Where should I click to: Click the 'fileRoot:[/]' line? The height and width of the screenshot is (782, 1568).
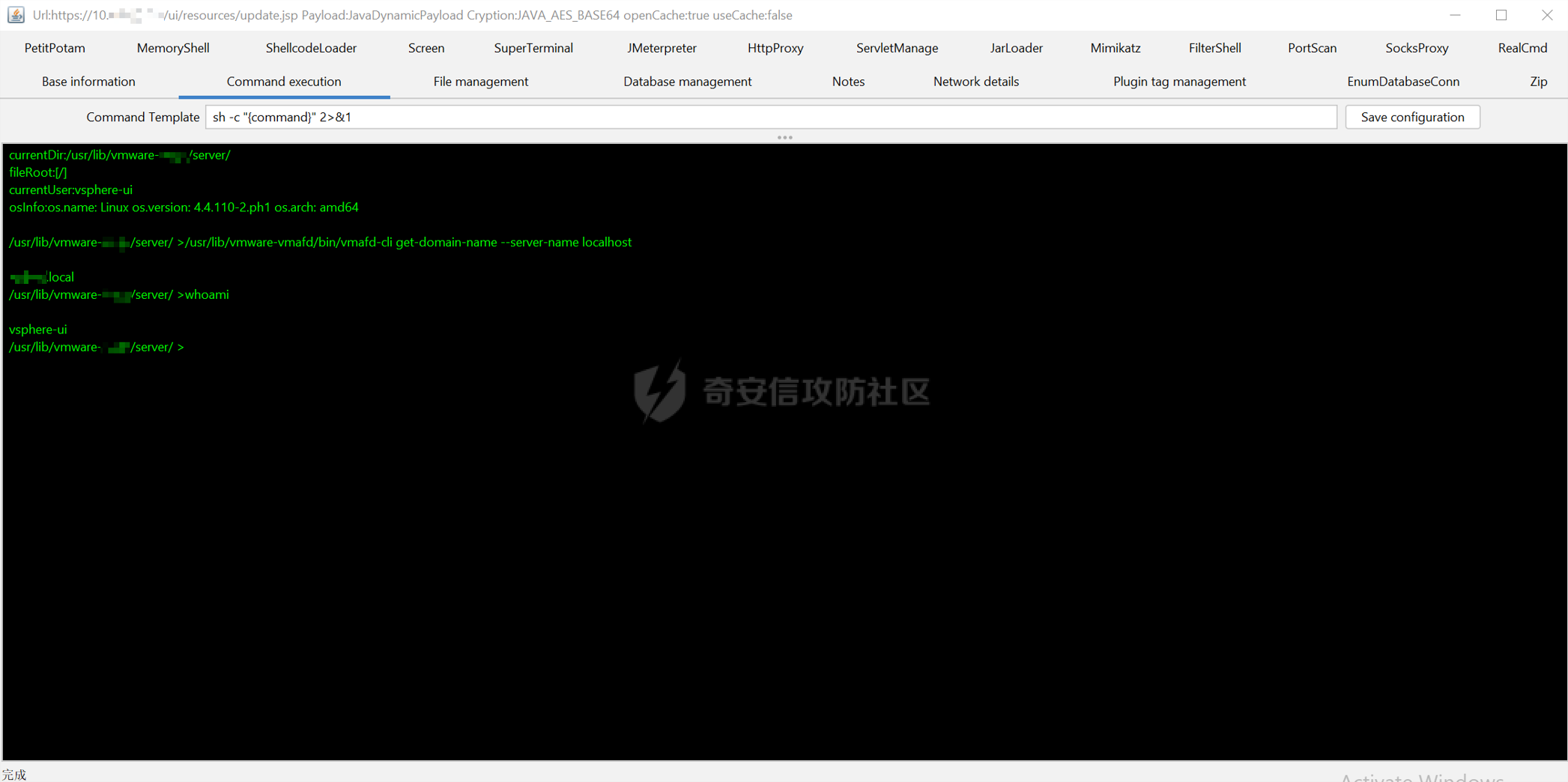pos(37,172)
